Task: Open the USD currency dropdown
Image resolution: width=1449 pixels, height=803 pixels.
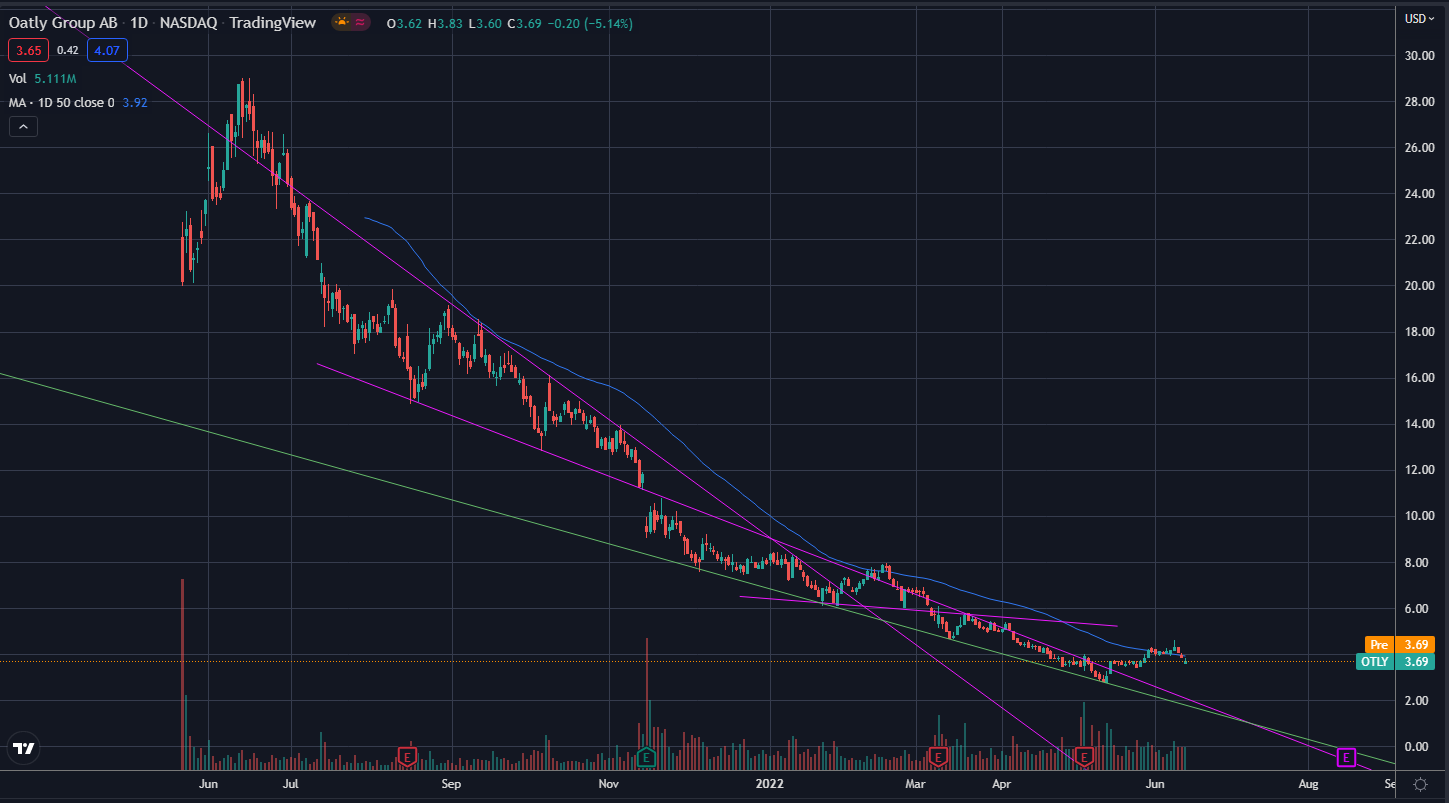Action: click(1420, 18)
